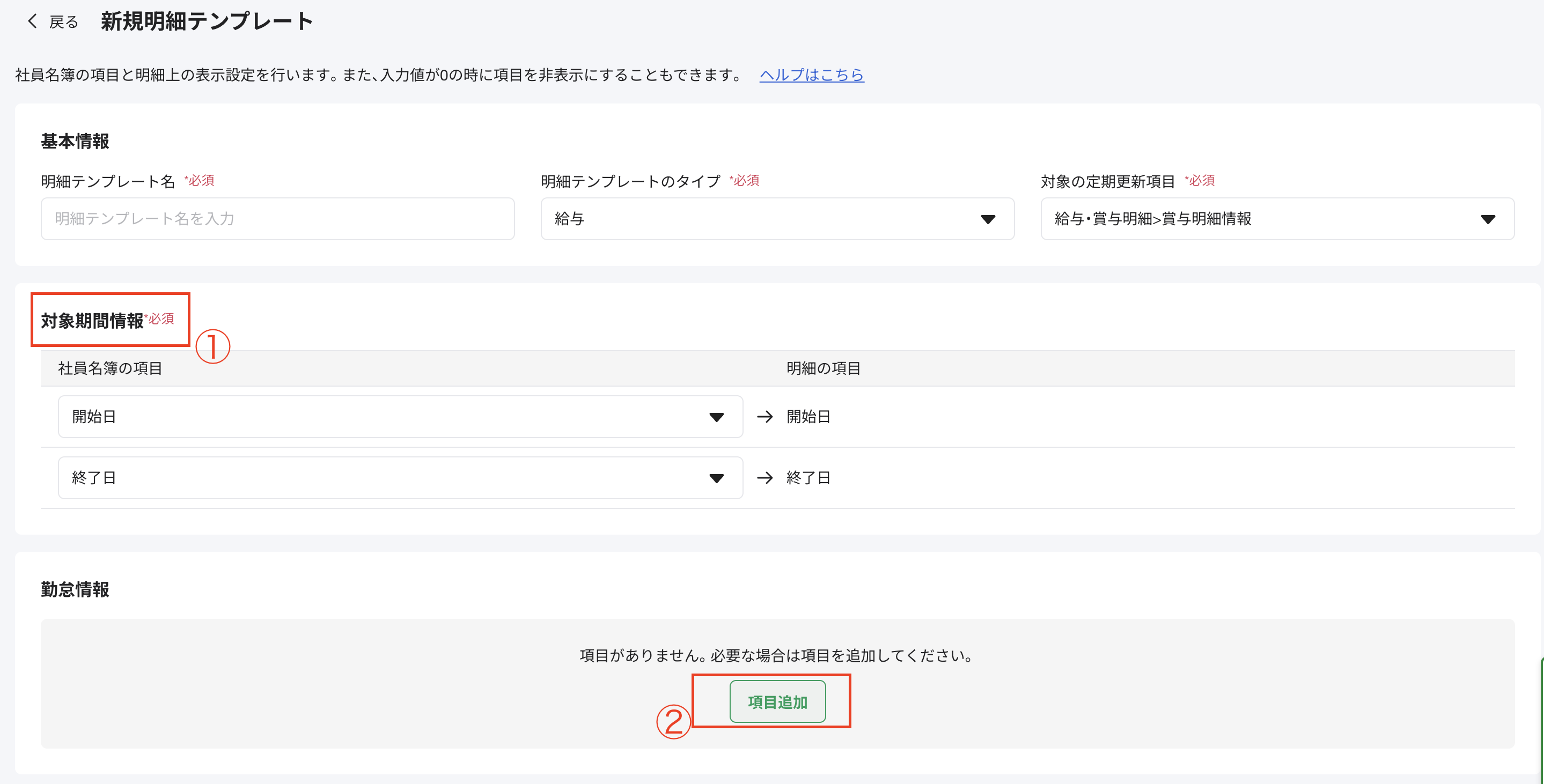Screen dimensions: 1544x784
Task: Click the 勤怠情報 section header
Action: (x=75, y=589)
